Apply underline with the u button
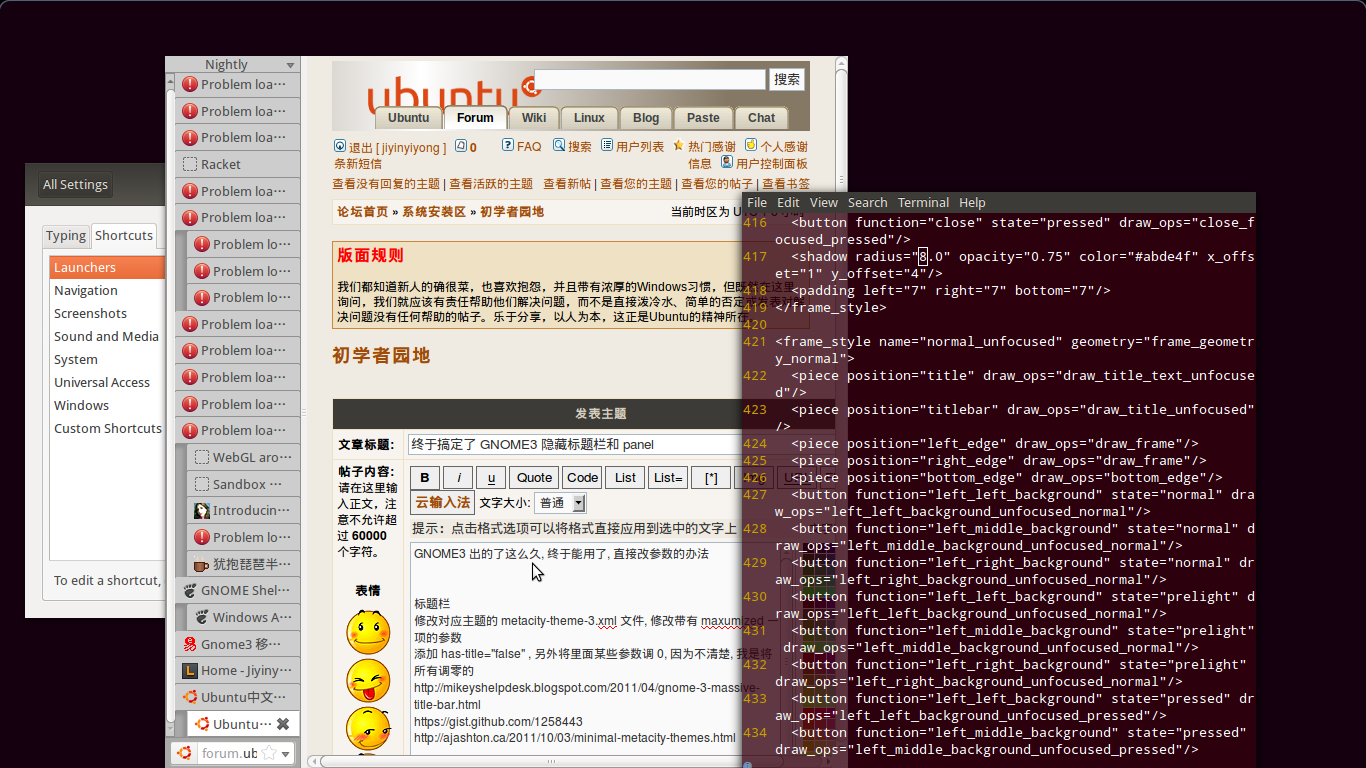This screenshot has width=1366, height=768. (x=491, y=477)
